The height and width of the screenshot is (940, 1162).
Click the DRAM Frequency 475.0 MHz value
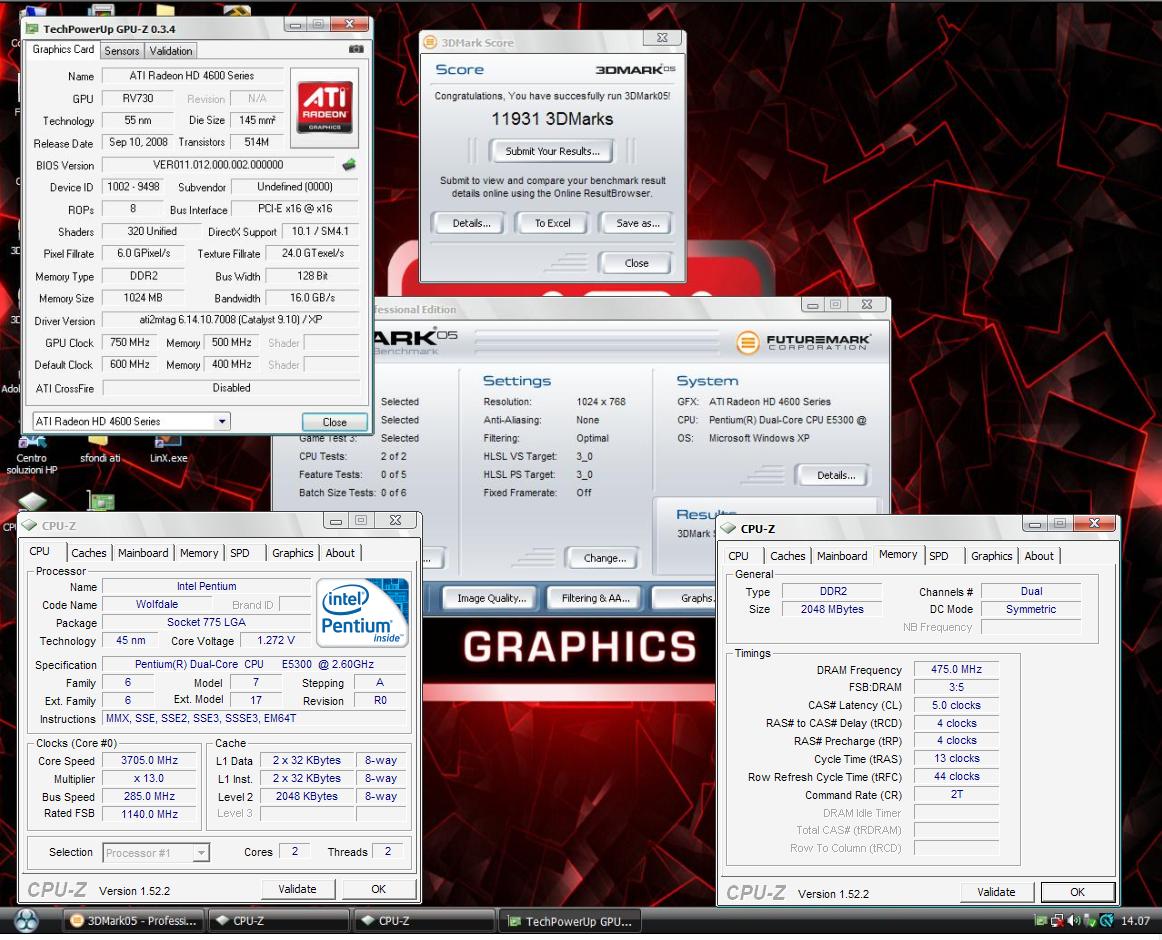tap(956, 669)
